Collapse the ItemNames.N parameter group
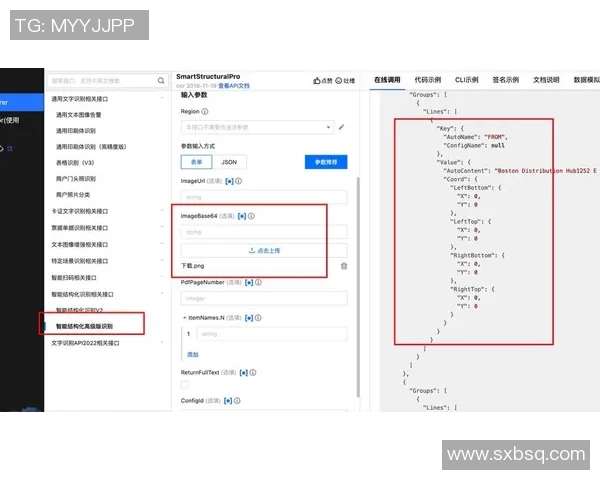This screenshot has height=480, width=600. 183,317
